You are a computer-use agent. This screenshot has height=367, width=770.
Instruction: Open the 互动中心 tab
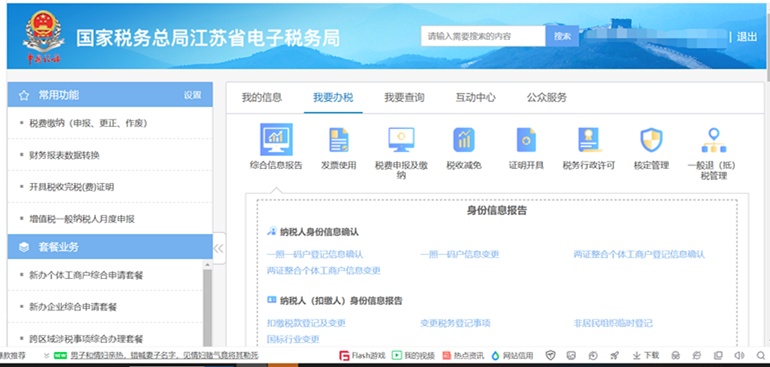[475, 97]
